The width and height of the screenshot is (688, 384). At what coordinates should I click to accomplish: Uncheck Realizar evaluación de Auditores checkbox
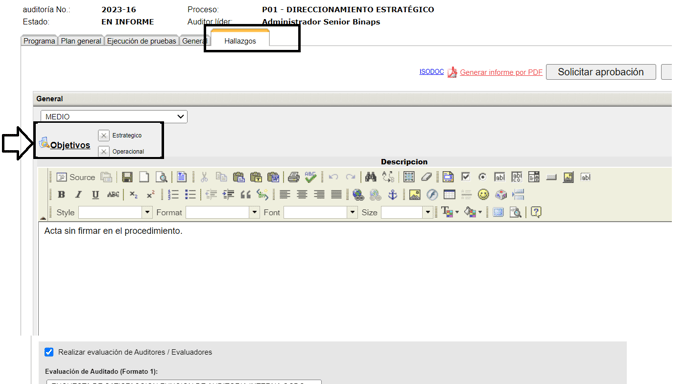point(49,352)
